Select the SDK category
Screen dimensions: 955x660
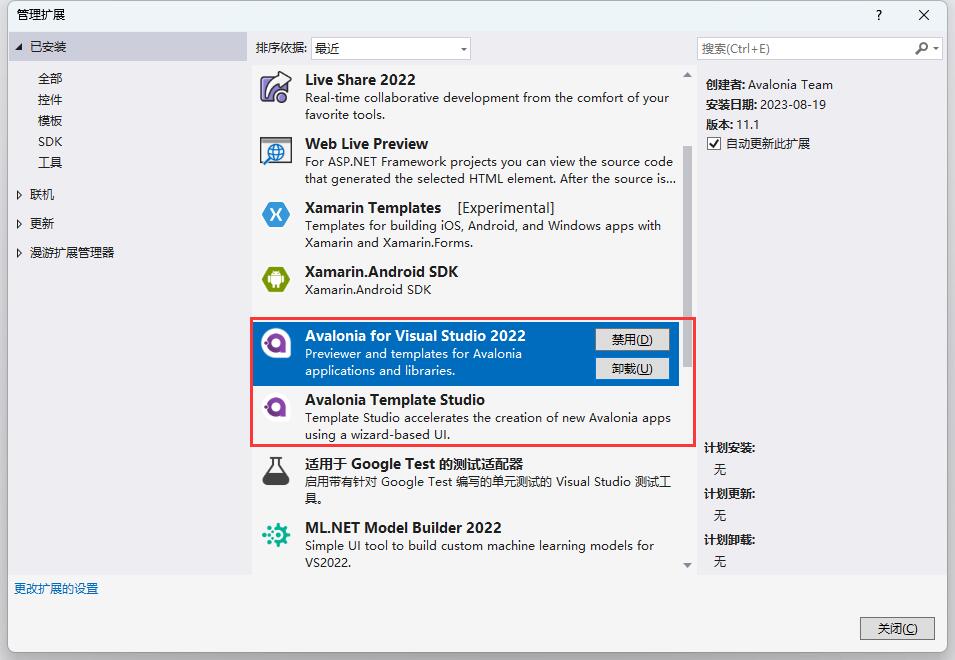tap(50, 141)
